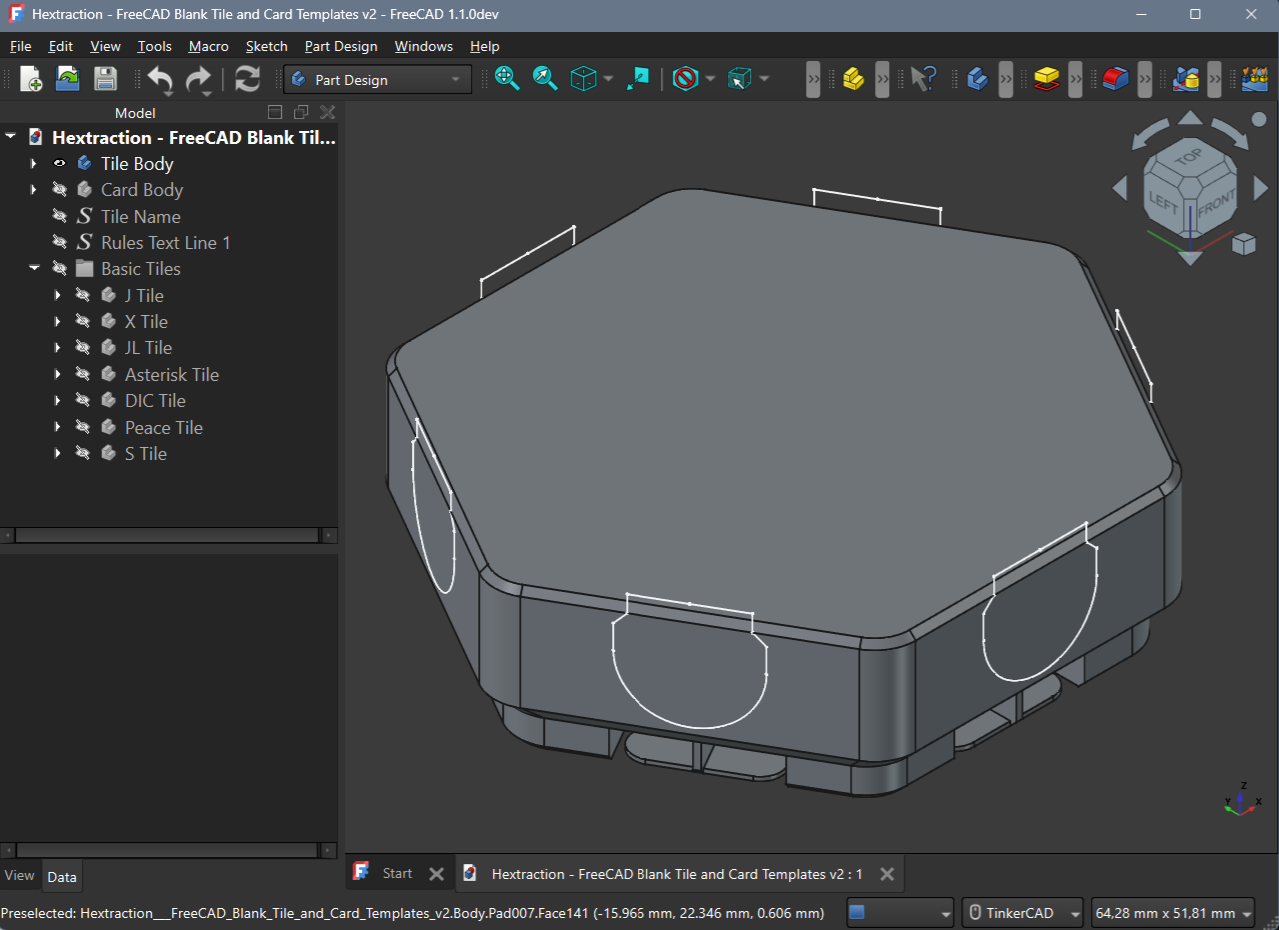The width and height of the screenshot is (1279, 930).
Task: Create a new document with the New icon
Action: (x=30, y=79)
